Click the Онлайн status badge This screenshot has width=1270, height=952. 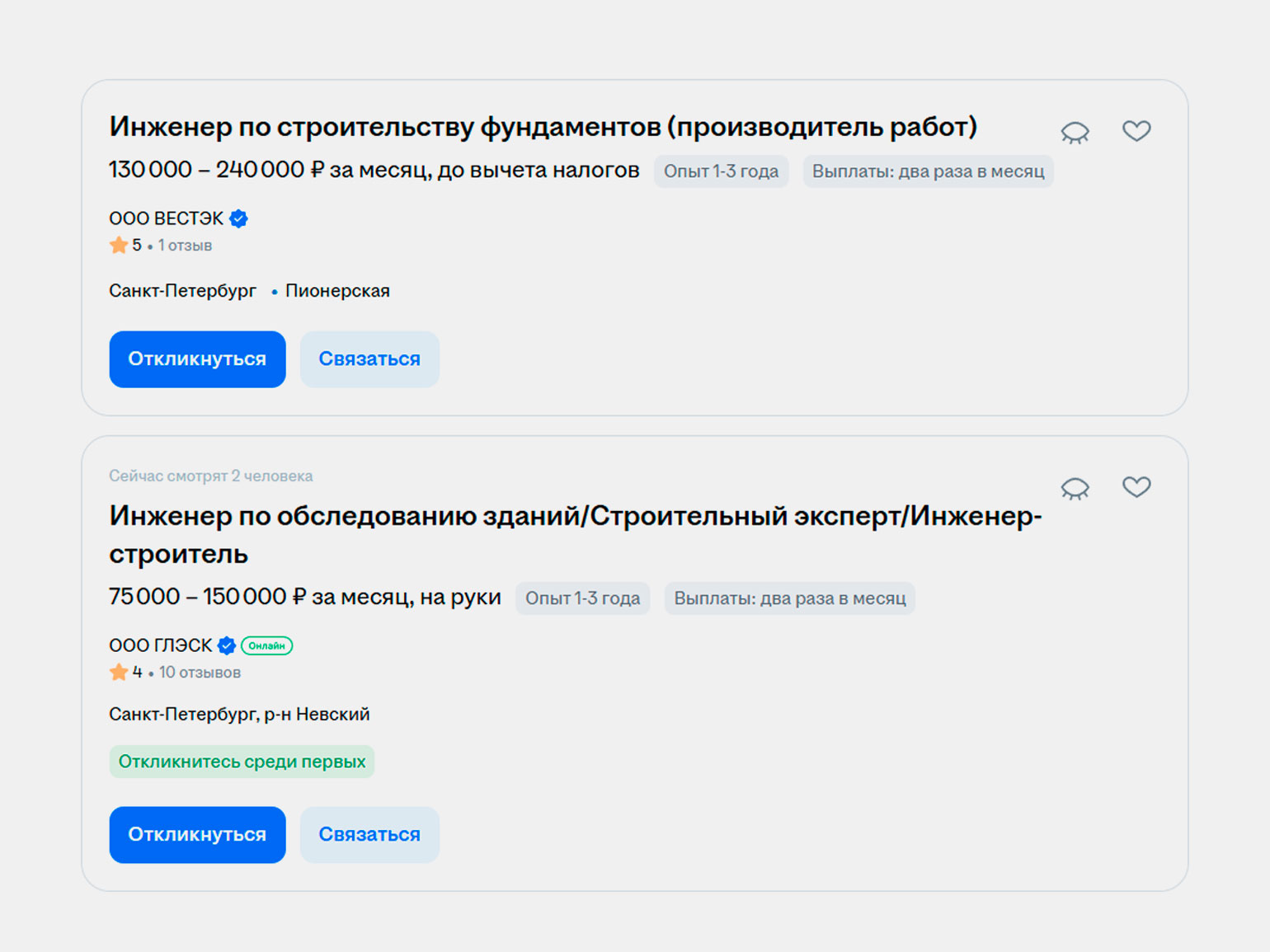coord(266,645)
